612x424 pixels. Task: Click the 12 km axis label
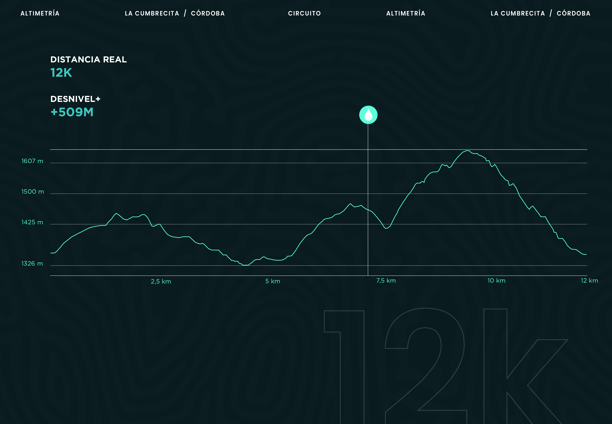(589, 280)
